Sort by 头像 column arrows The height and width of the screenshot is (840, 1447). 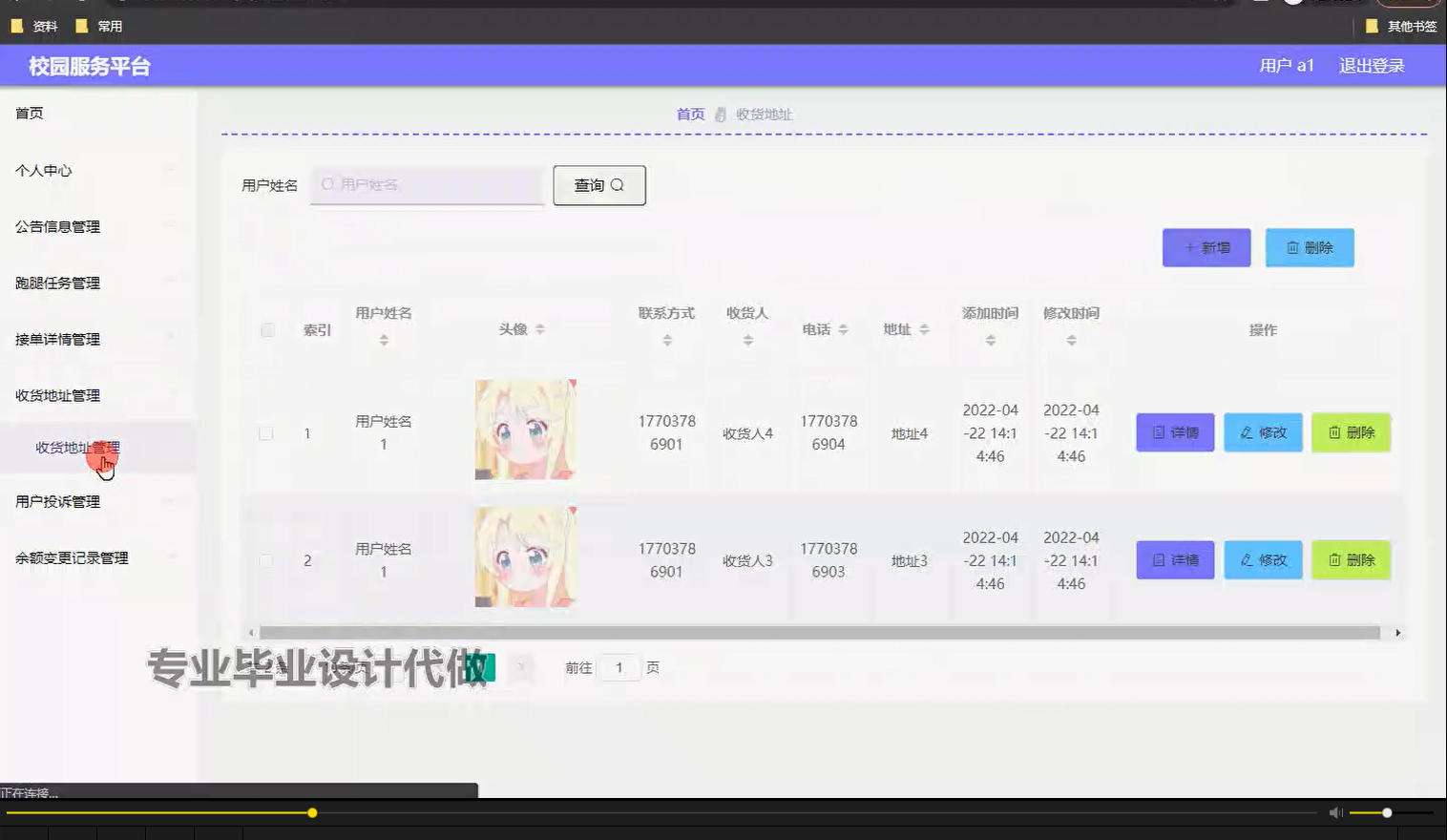(540, 329)
